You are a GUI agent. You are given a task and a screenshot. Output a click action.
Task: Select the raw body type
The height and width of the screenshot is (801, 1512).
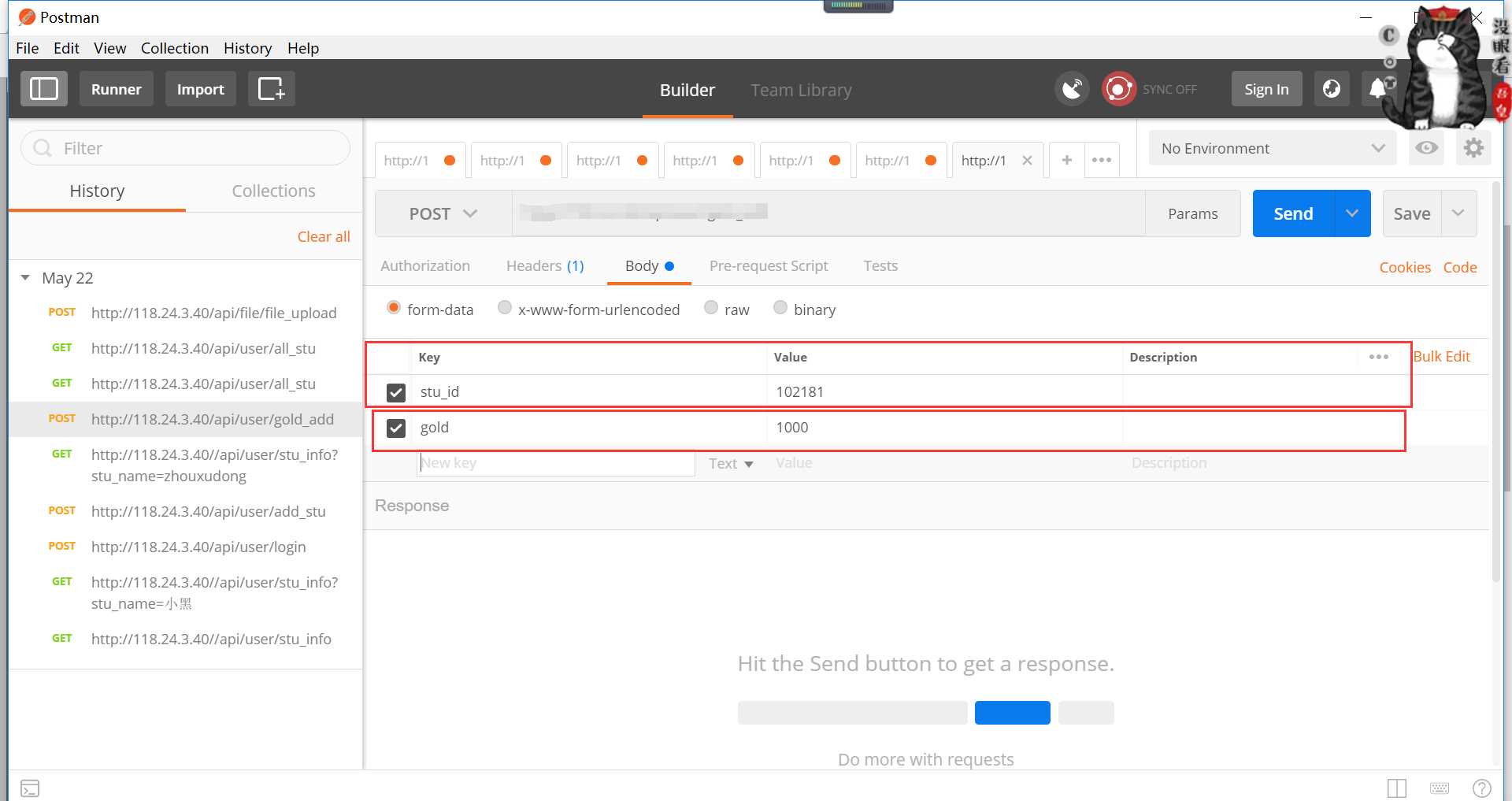711,308
